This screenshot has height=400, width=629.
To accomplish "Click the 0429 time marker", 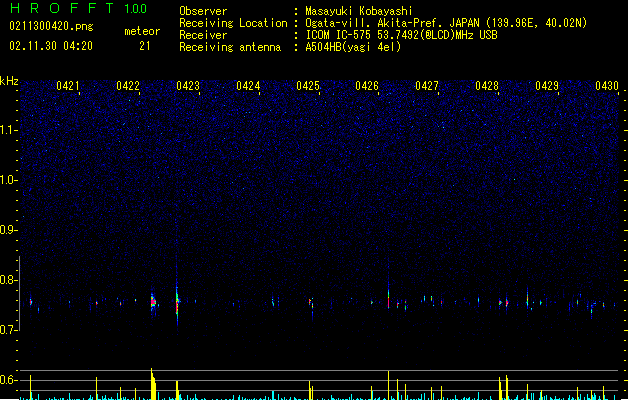I will coord(547,86).
